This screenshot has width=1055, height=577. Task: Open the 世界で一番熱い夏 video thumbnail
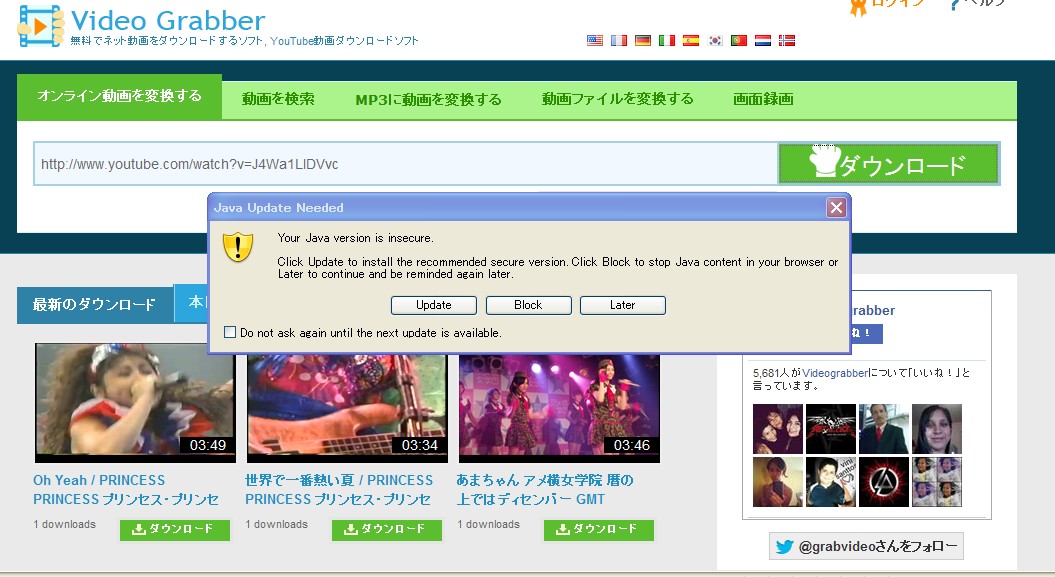(x=347, y=408)
